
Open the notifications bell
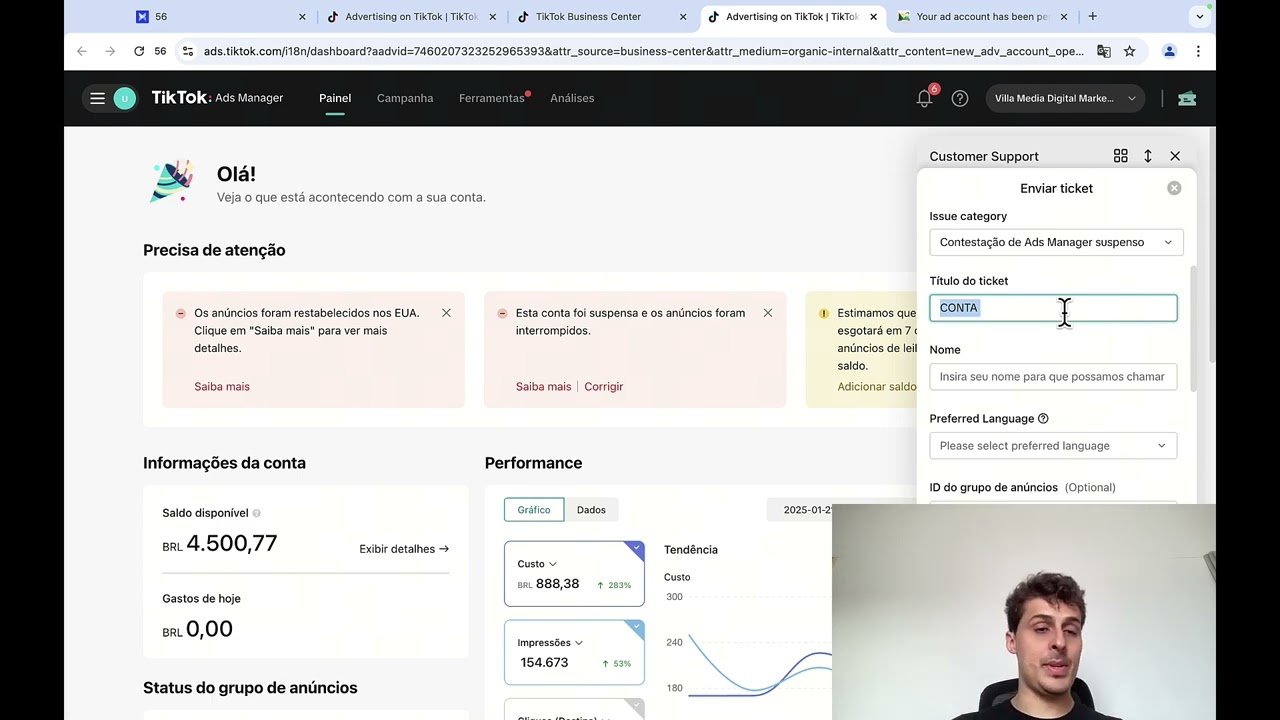925,98
